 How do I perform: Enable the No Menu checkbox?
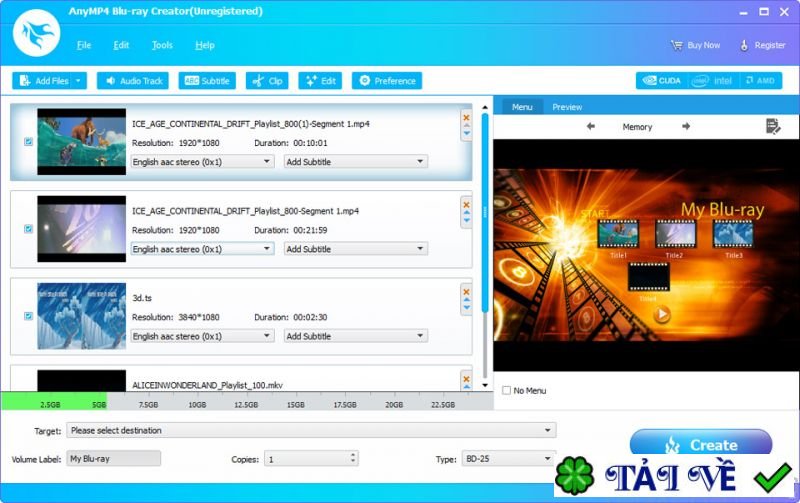(x=507, y=390)
